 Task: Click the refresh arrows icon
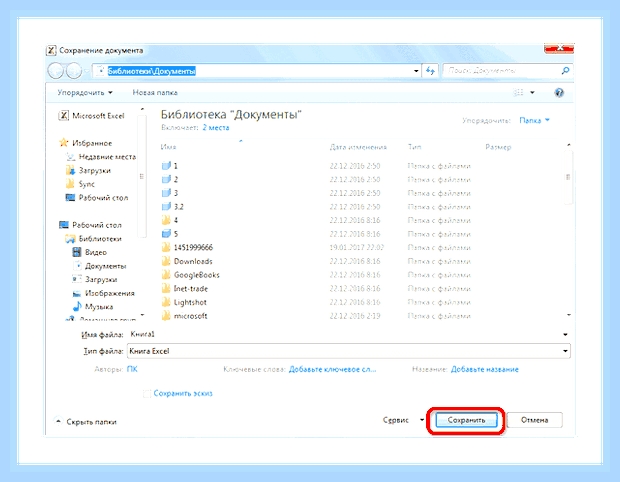430,71
